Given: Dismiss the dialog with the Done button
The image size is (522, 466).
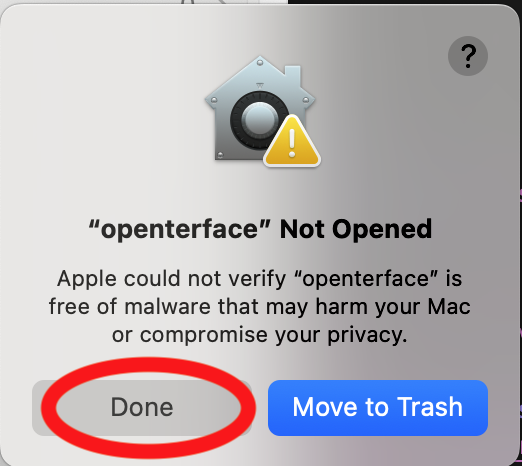Looking at the screenshot, I should pyautogui.click(x=142, y=408).
